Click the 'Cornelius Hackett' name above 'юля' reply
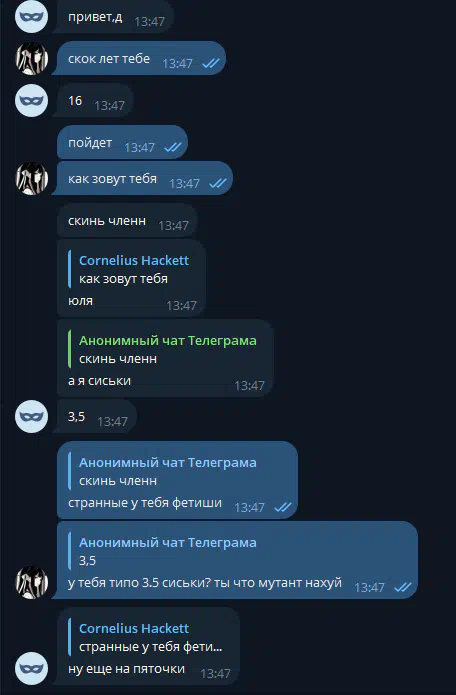The image size is (456, 695). pos(134,261)
